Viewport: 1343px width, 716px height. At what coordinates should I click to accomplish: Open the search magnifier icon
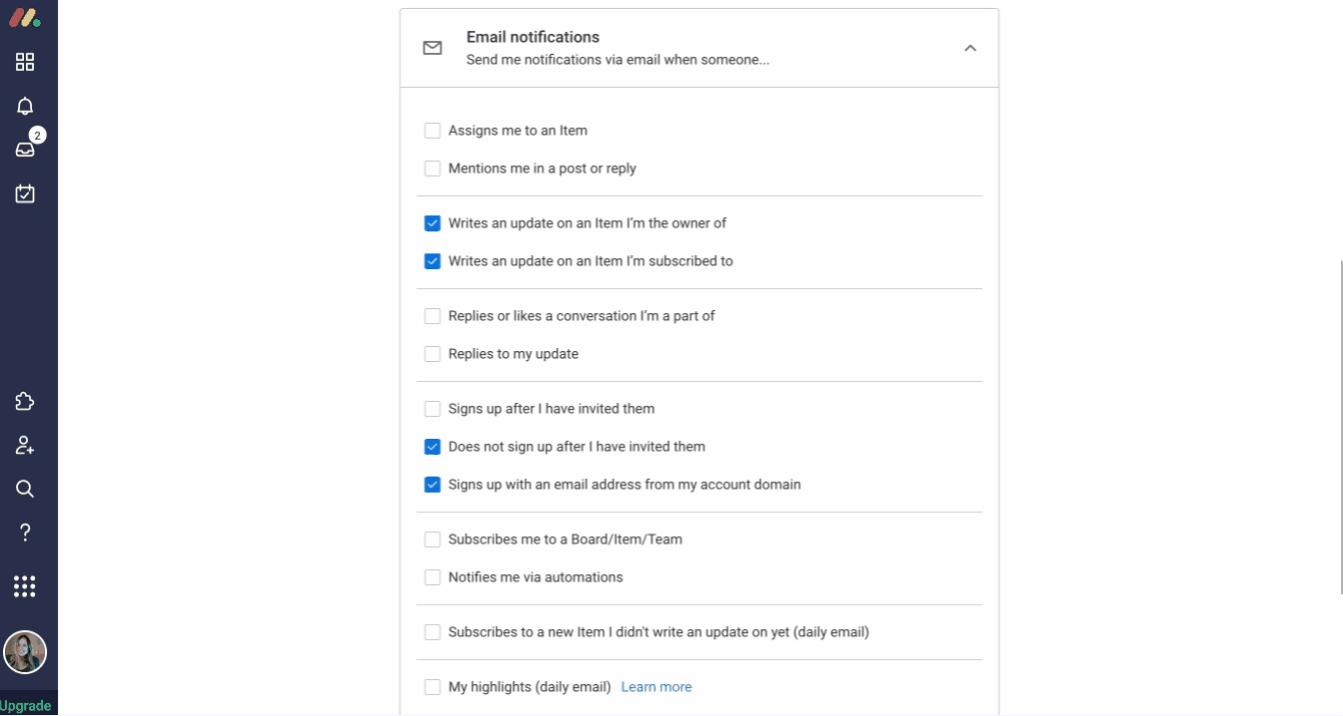25,489
